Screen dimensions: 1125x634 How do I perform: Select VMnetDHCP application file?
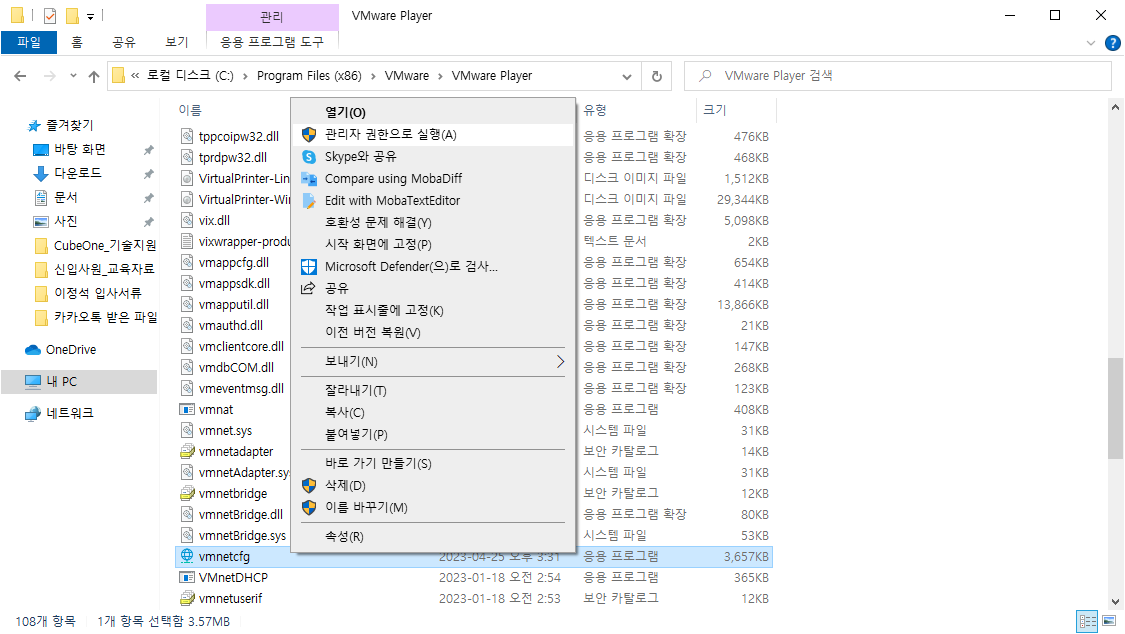(x=233, y=577)
